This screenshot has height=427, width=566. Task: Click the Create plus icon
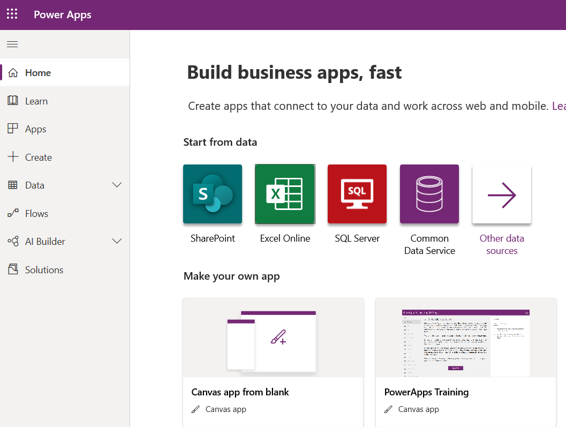tap(13, 157)
